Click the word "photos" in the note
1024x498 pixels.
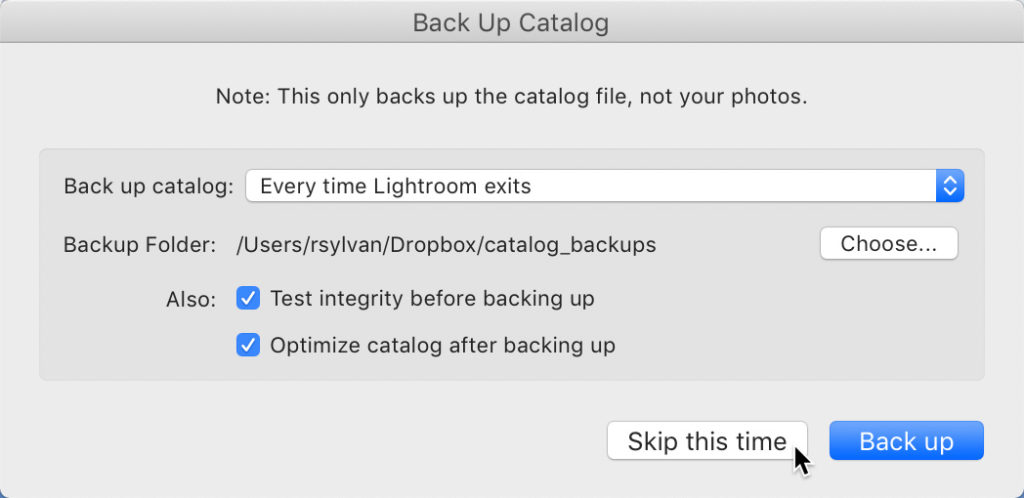(771, 97)
